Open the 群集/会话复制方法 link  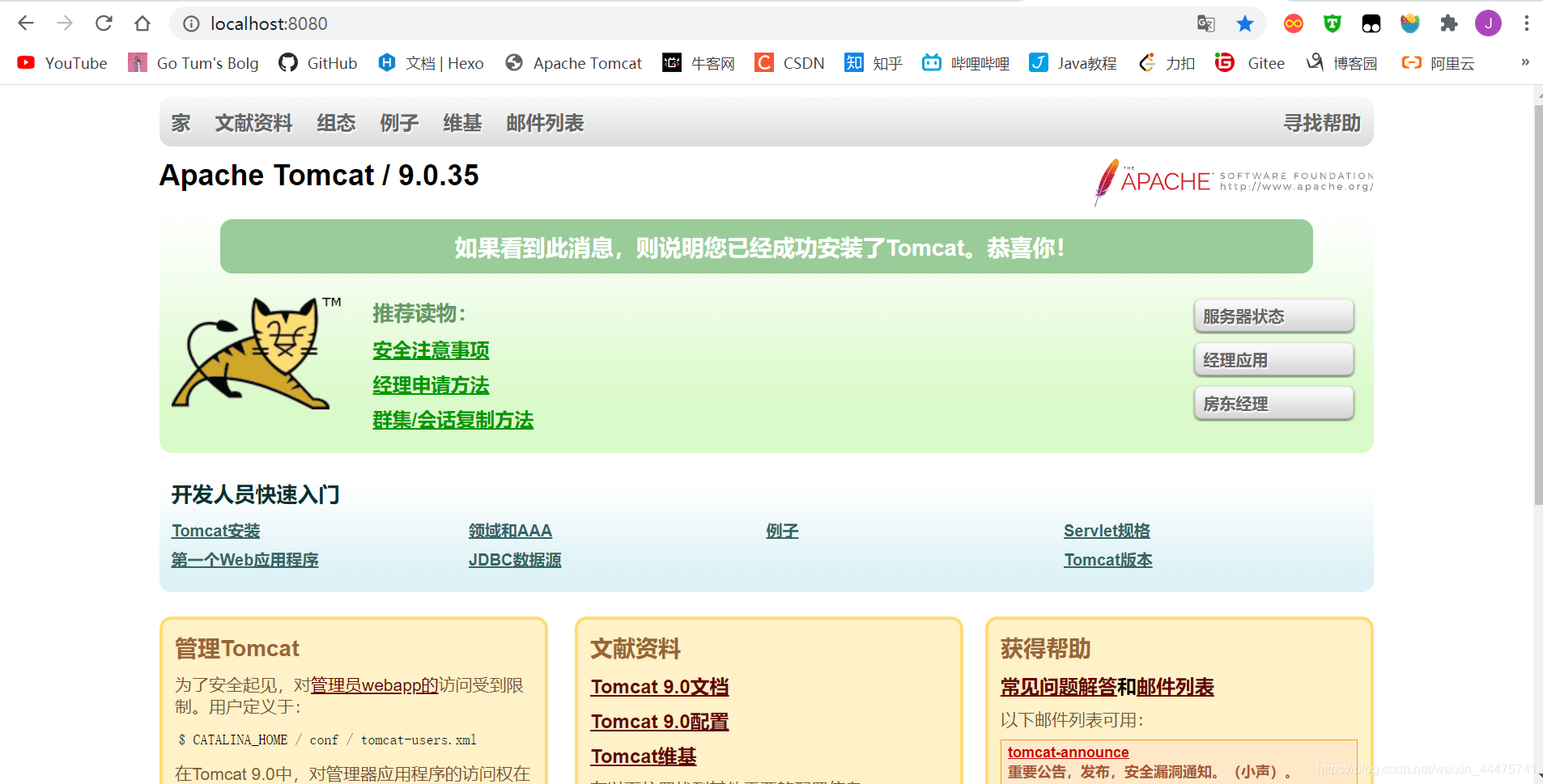coord(453,420)
